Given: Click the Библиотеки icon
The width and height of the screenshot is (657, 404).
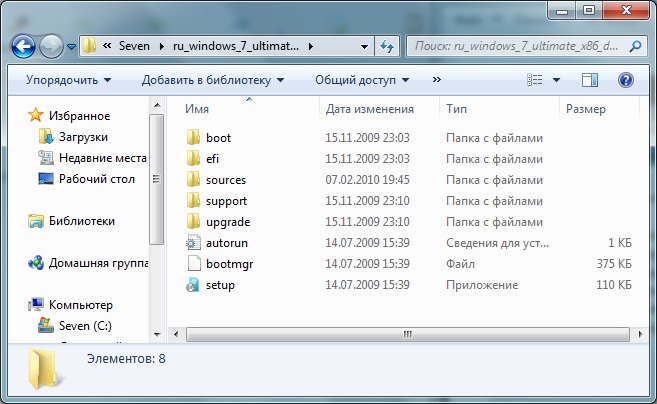Looking at the screenshot, I should (x=36, y=221).
